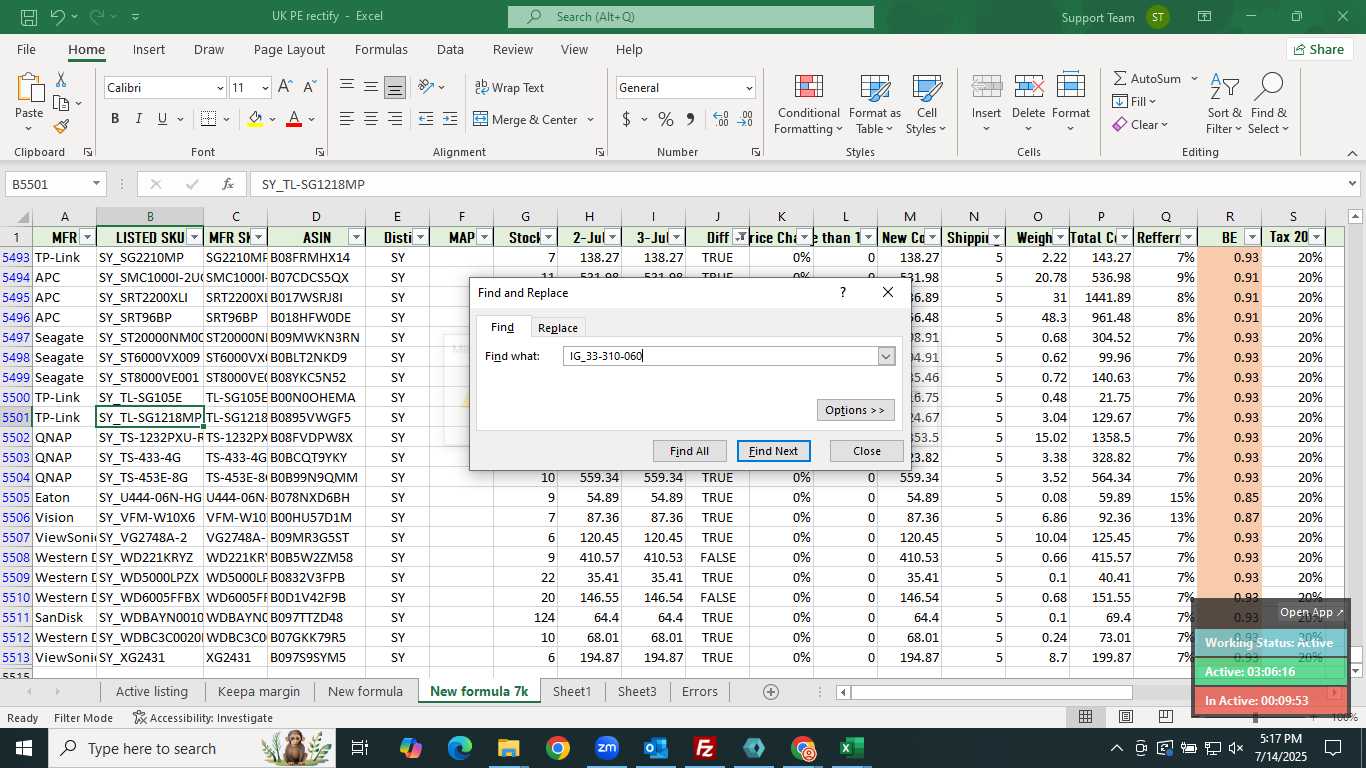Click the new sheet plus icon
Viewport: 1366px width, 768px height.
[x=770, y=691]
